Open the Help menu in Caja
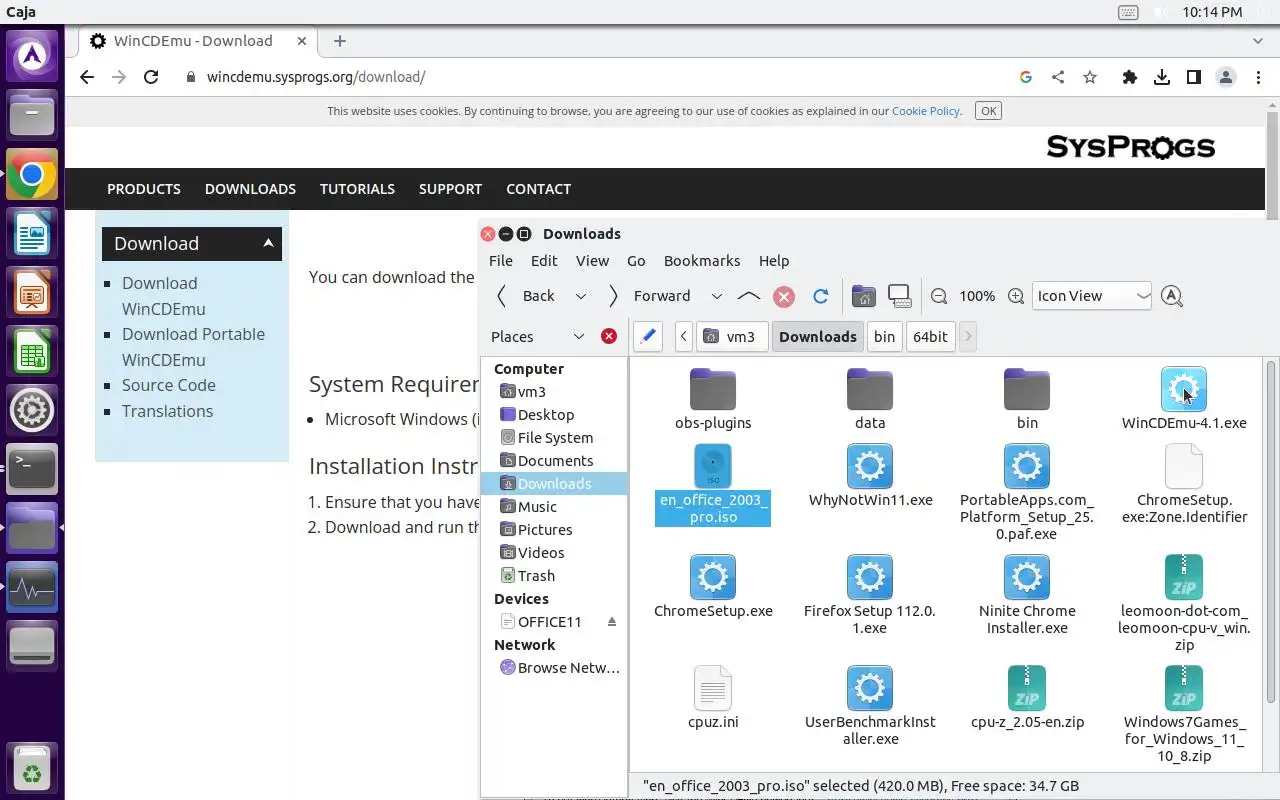 coord(774,260)
